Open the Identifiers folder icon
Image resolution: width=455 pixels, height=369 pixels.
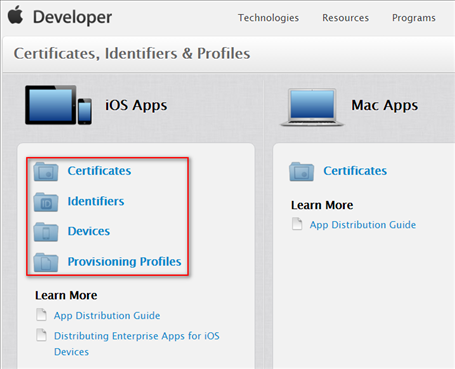46,202
